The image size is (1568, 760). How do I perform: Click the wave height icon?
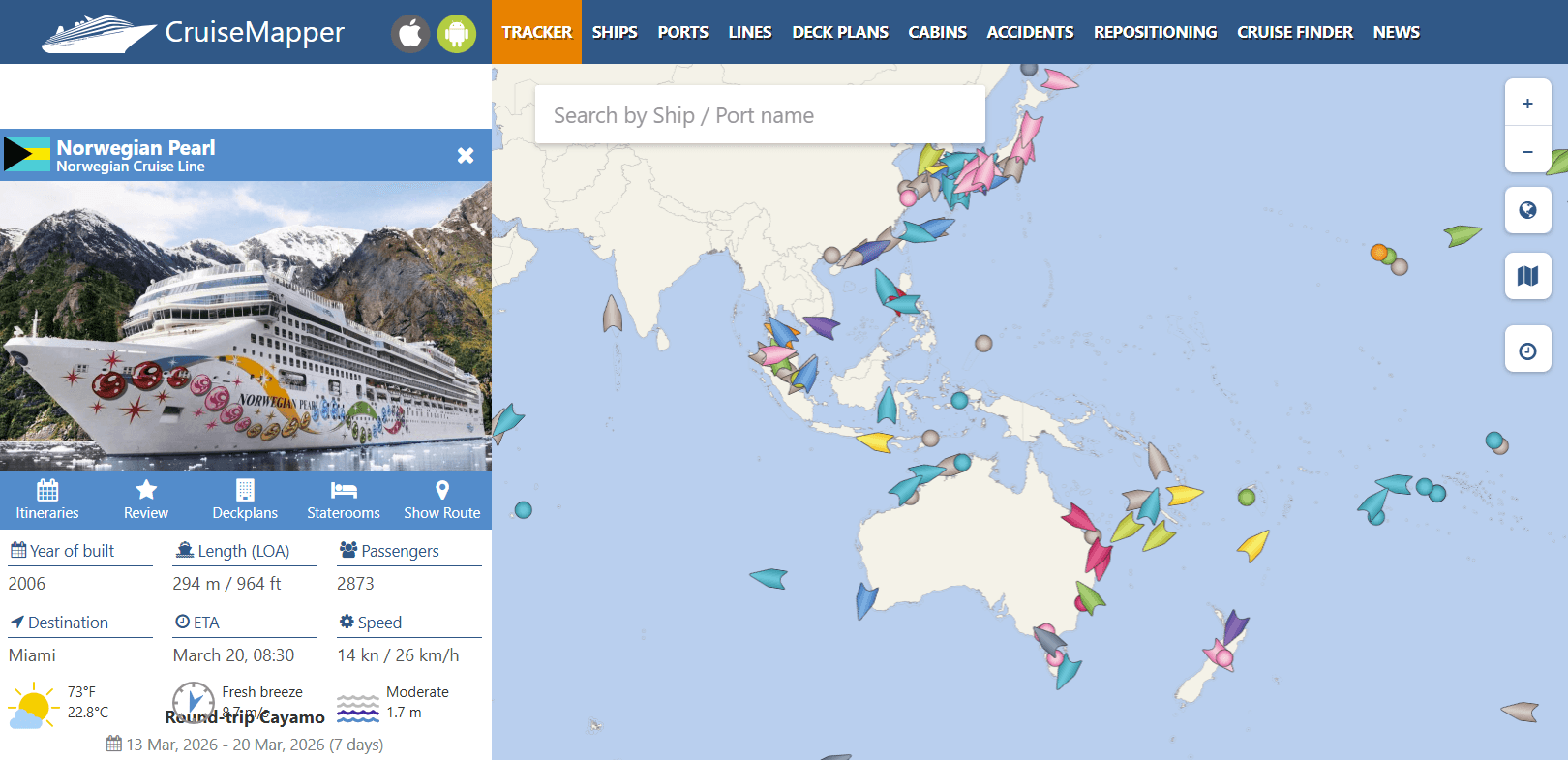(358, 709)
